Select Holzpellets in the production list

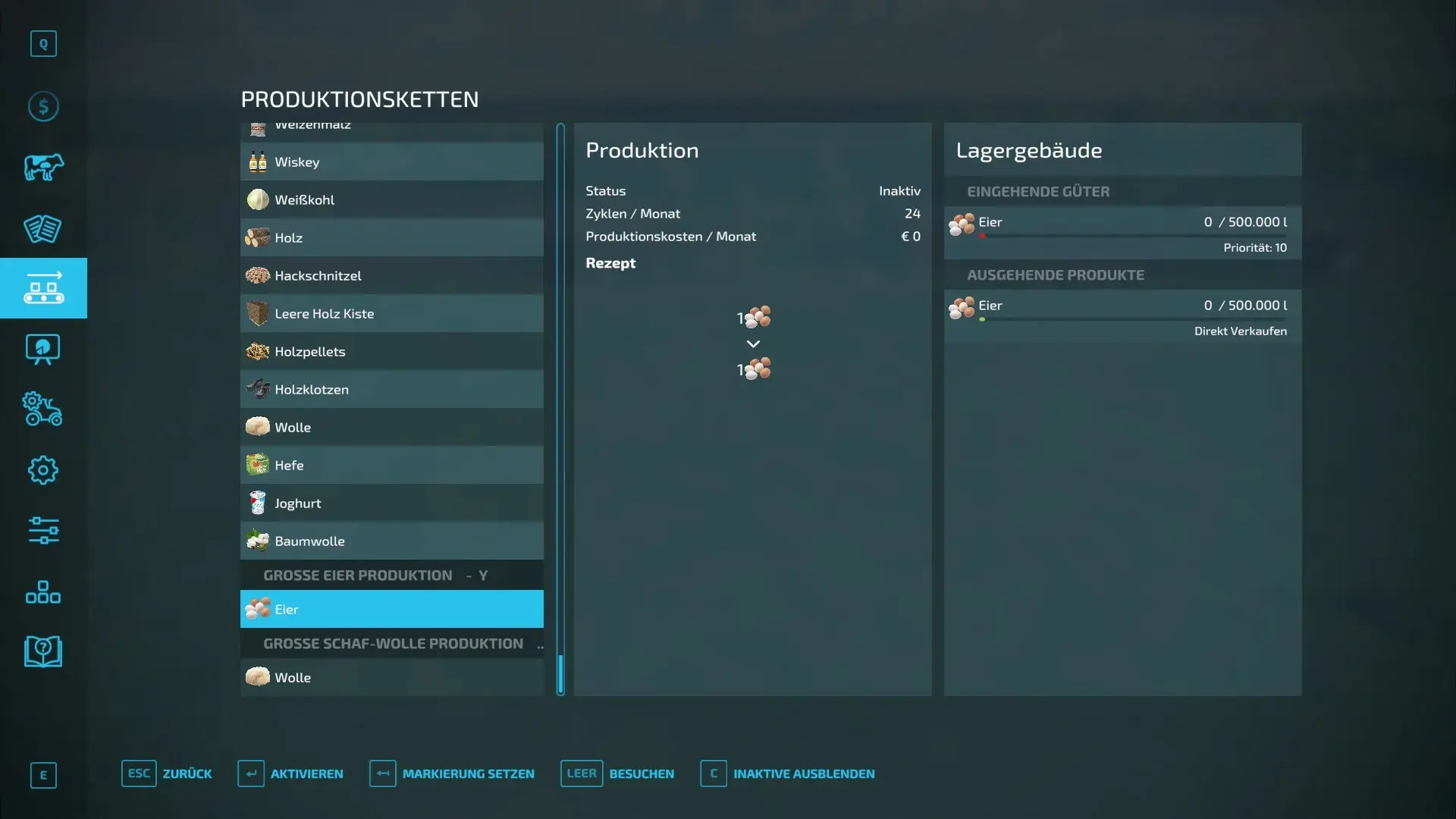392,351
